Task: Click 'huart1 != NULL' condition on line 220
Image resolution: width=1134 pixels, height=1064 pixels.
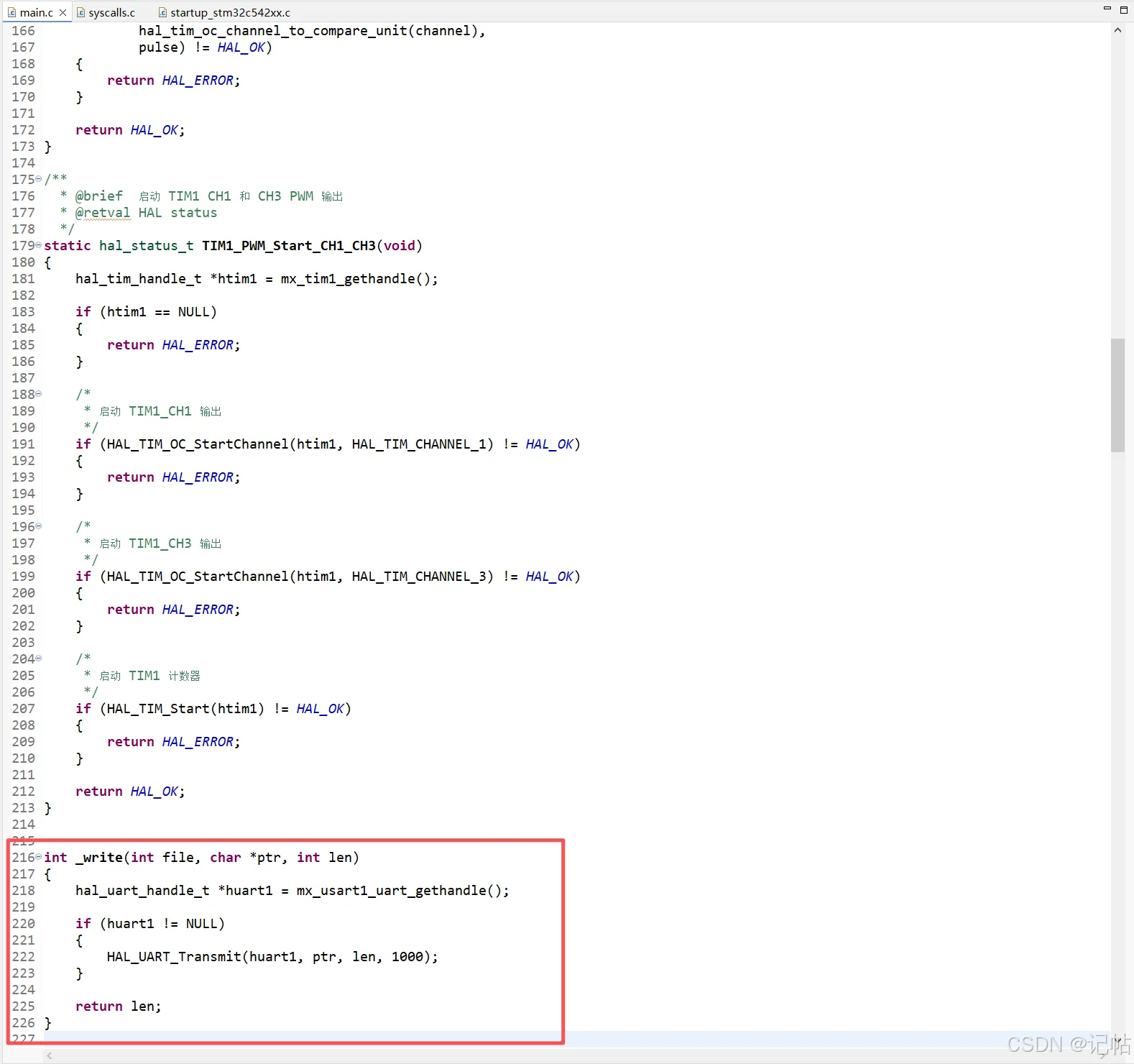Action: (162, 923)
